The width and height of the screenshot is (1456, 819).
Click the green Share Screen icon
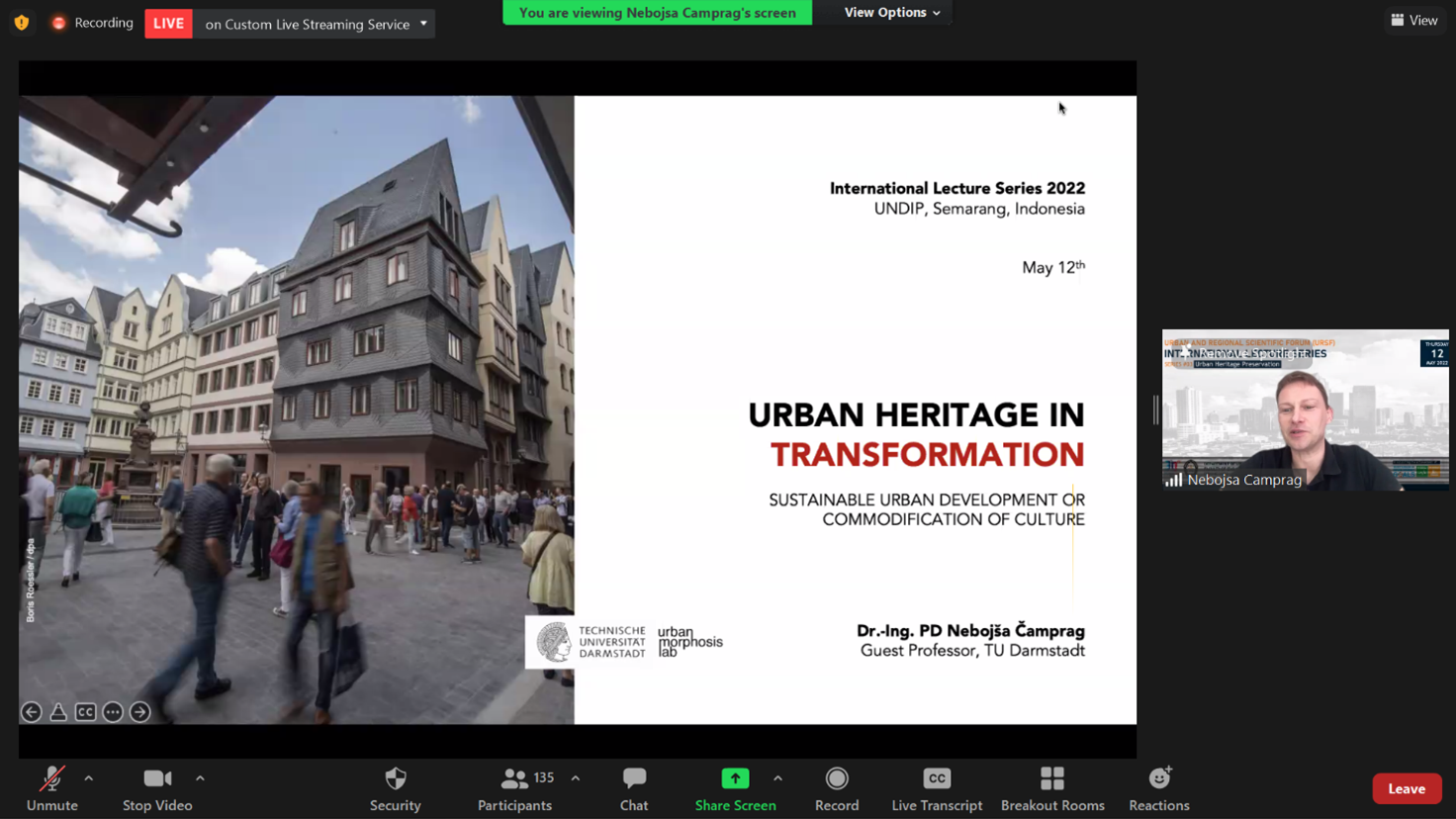pos(735,779)
